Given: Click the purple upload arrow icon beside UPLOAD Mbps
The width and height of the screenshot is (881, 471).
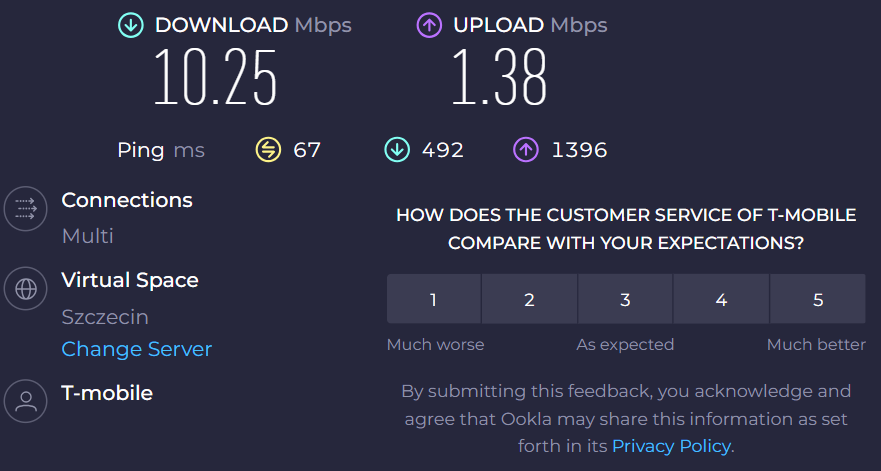Looking at the screenshot, I should tap(429, 25).
